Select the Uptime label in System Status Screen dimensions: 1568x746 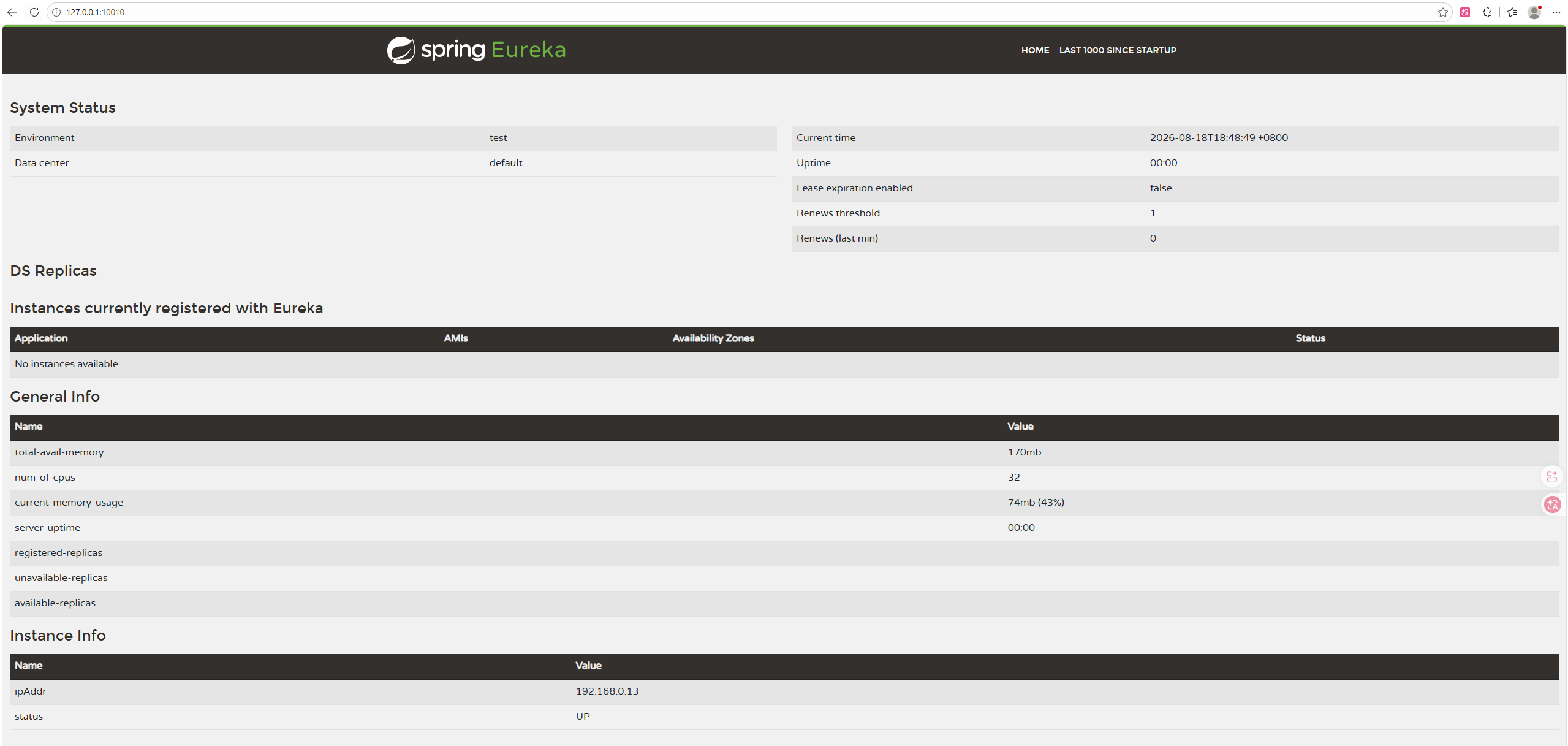point(814,163)
